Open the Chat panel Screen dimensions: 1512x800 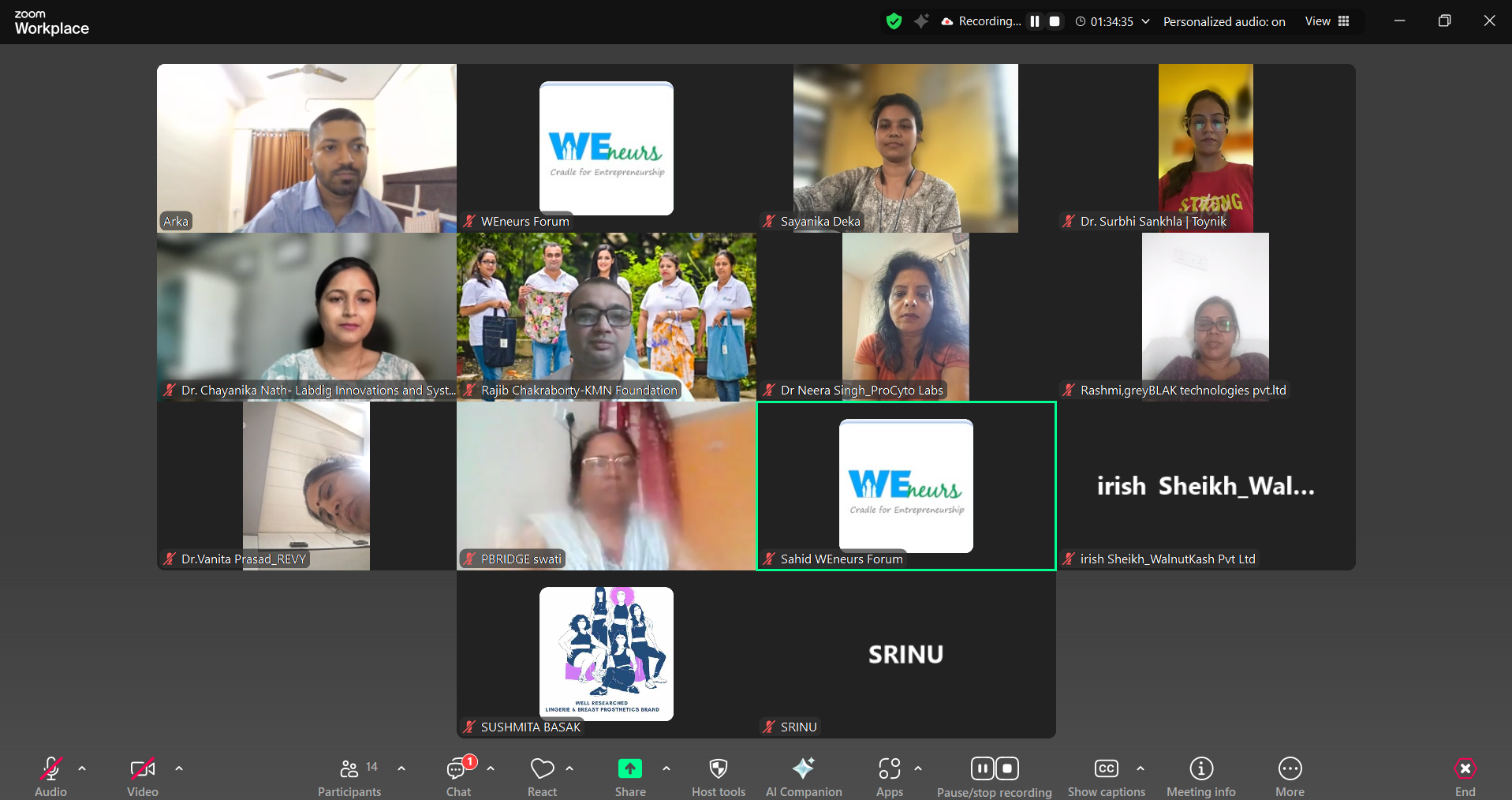pyautogui.click(x=458, y=777)
